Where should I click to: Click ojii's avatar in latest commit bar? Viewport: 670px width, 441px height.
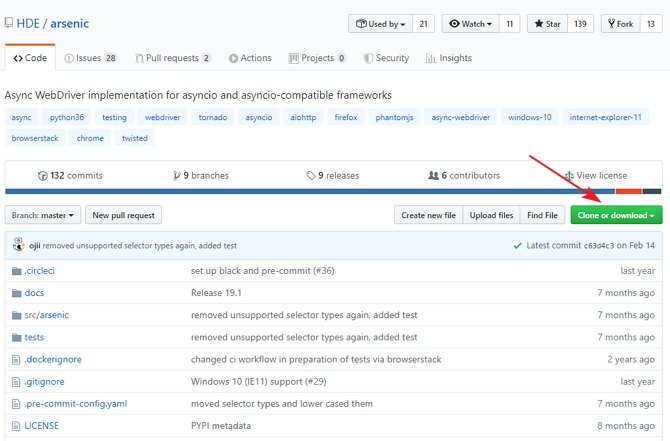[20, 245]
